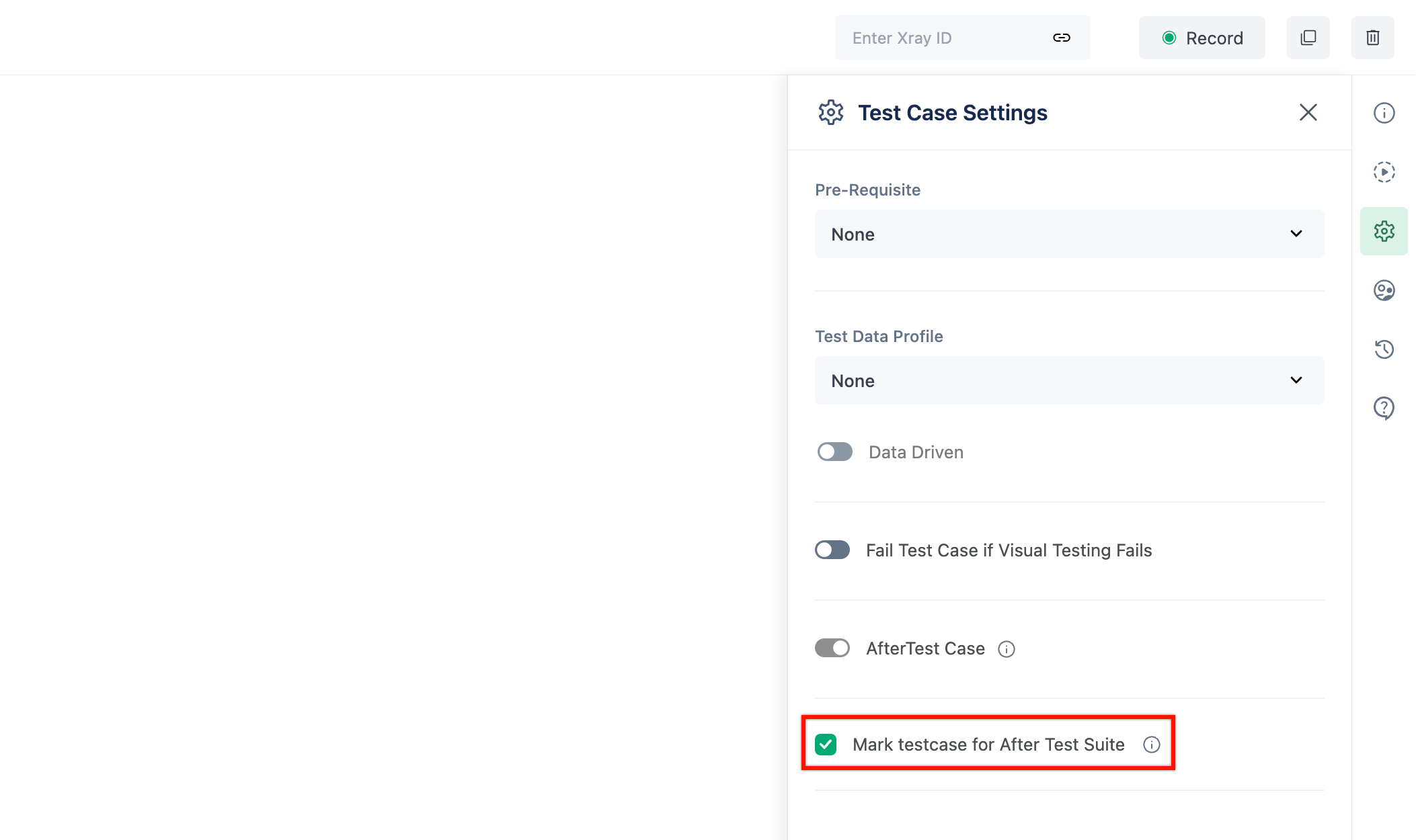Start recording with the Record button

[1202, 38]
